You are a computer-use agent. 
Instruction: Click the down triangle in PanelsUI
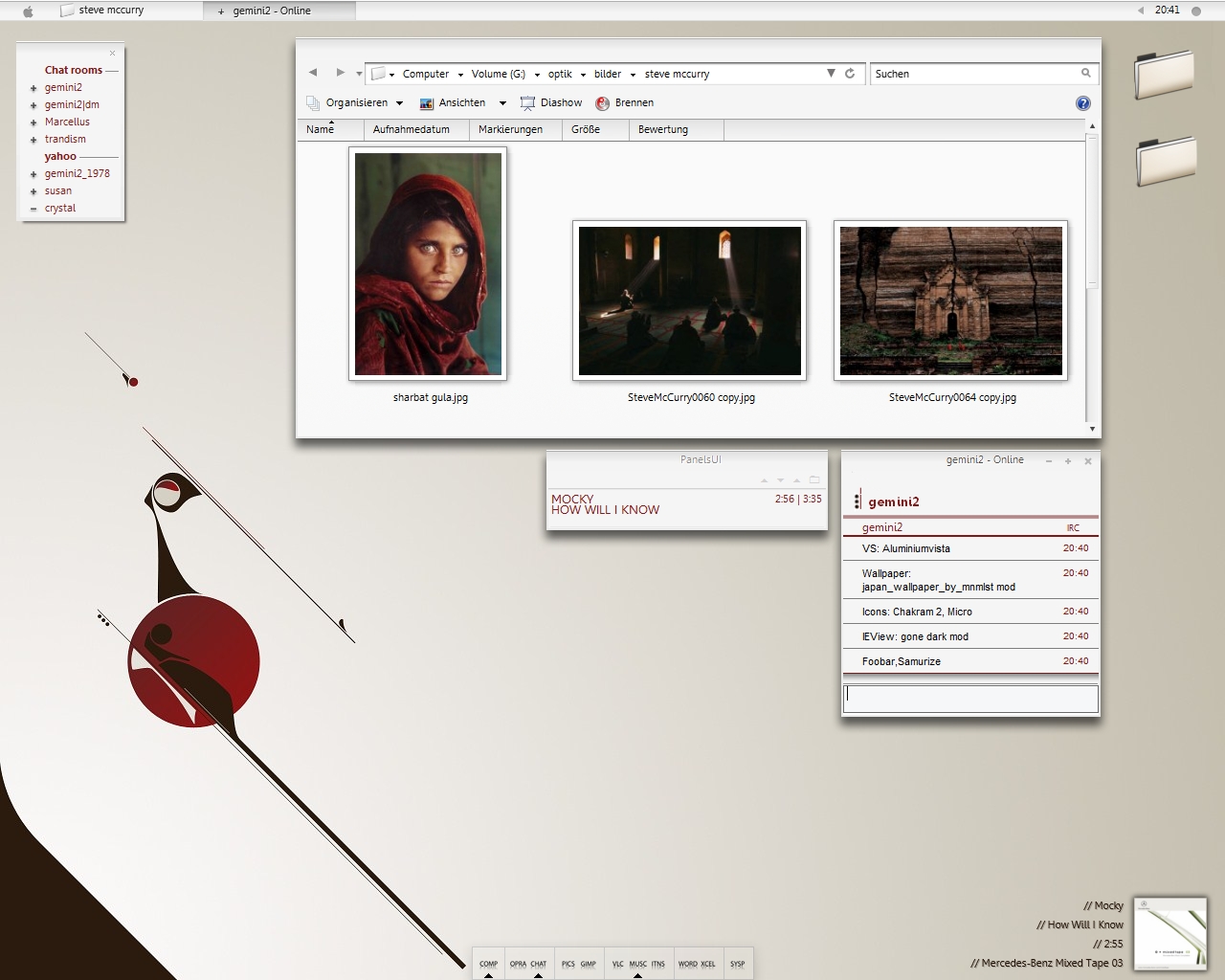[x=781, y=480]
